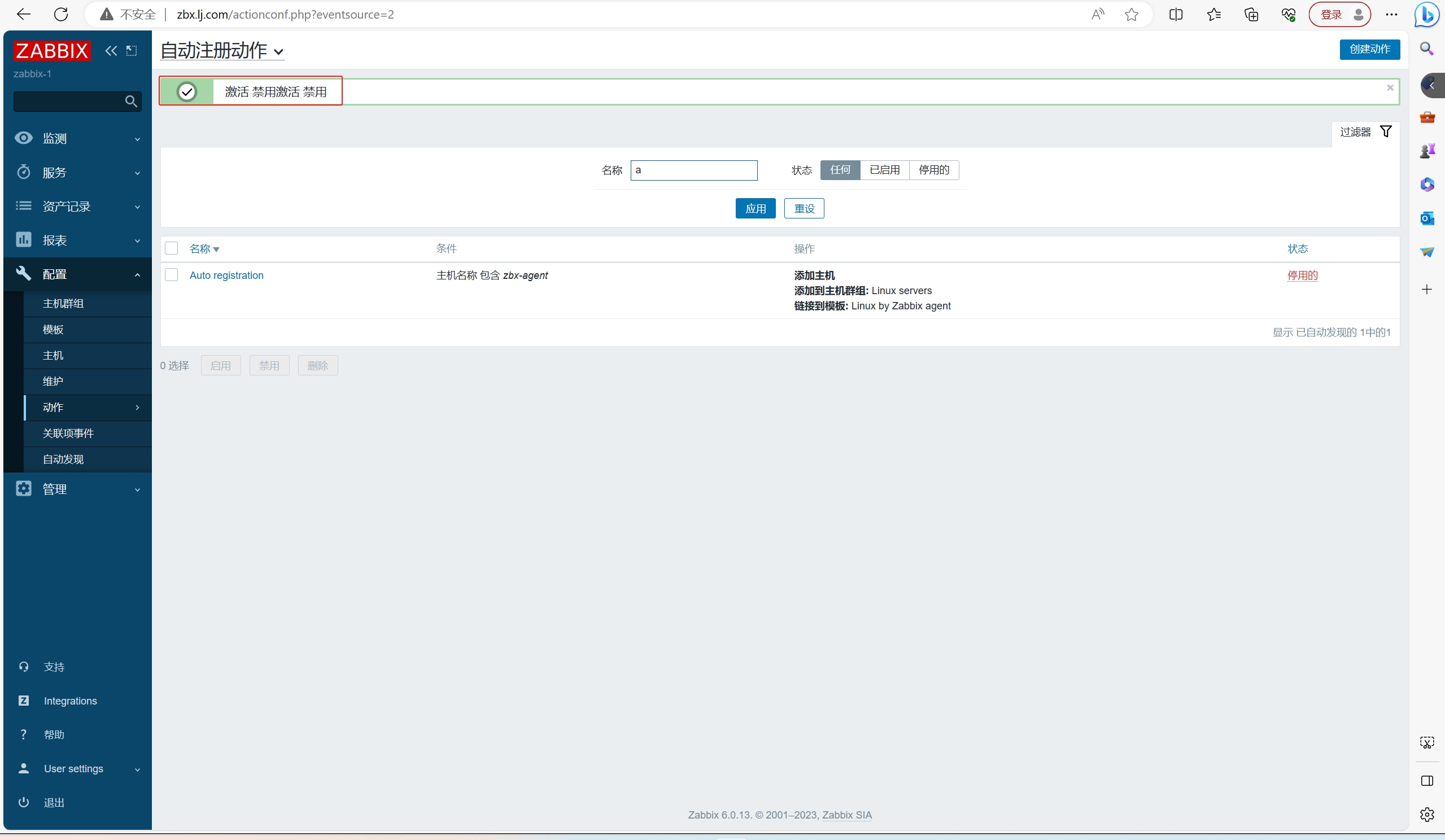Tick the select-all checkbox in table header
Viewport: 1445px width, 840px height.
pyautogui.click(x=172, y=248)
